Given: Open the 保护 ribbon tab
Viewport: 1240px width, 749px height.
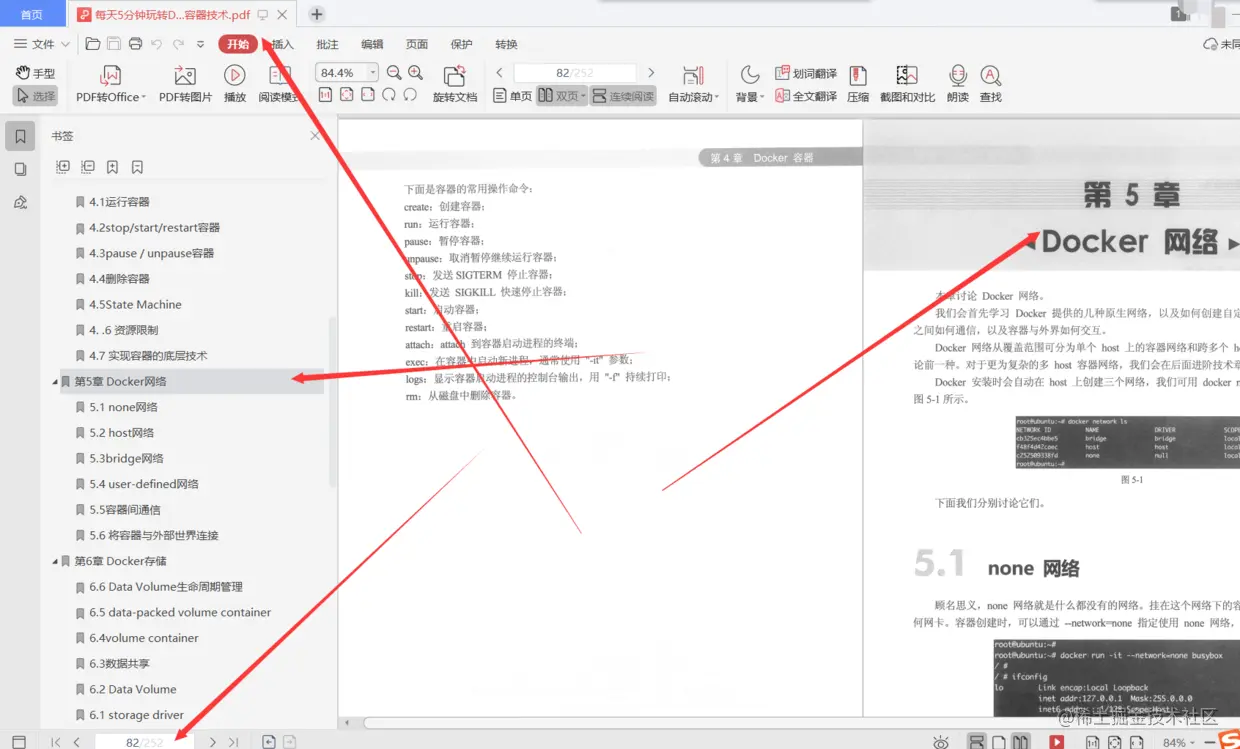Looking at the screenshot, I should click(x=461, y=44).
